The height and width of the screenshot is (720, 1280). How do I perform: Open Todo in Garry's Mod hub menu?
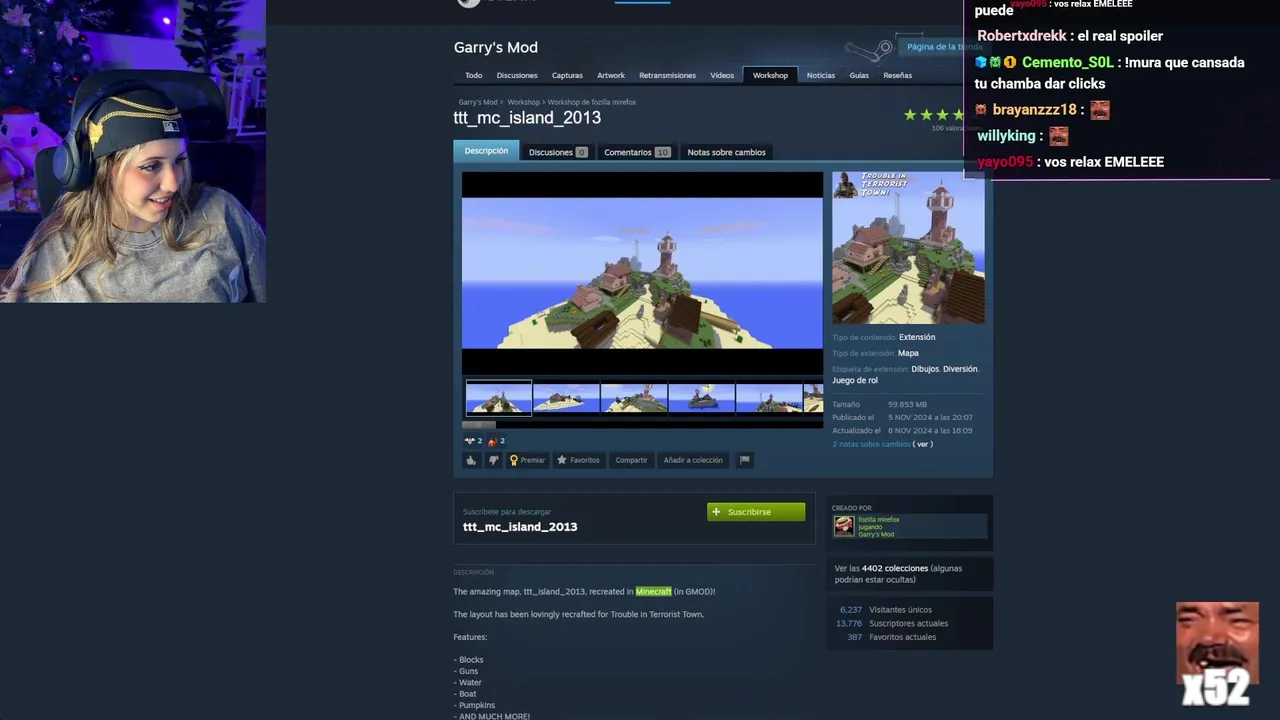tap(474, 75)
